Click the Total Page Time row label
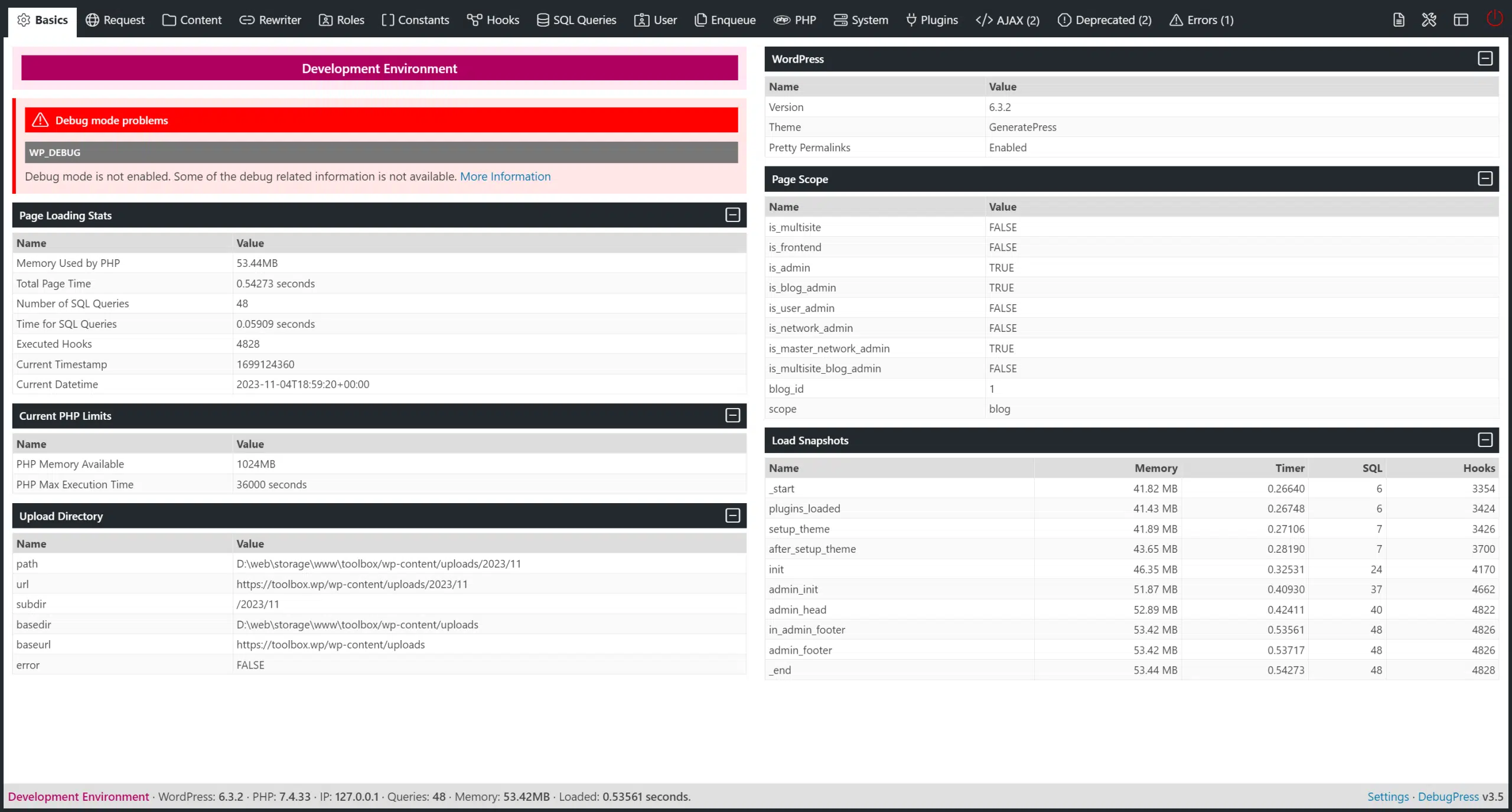 54,283
